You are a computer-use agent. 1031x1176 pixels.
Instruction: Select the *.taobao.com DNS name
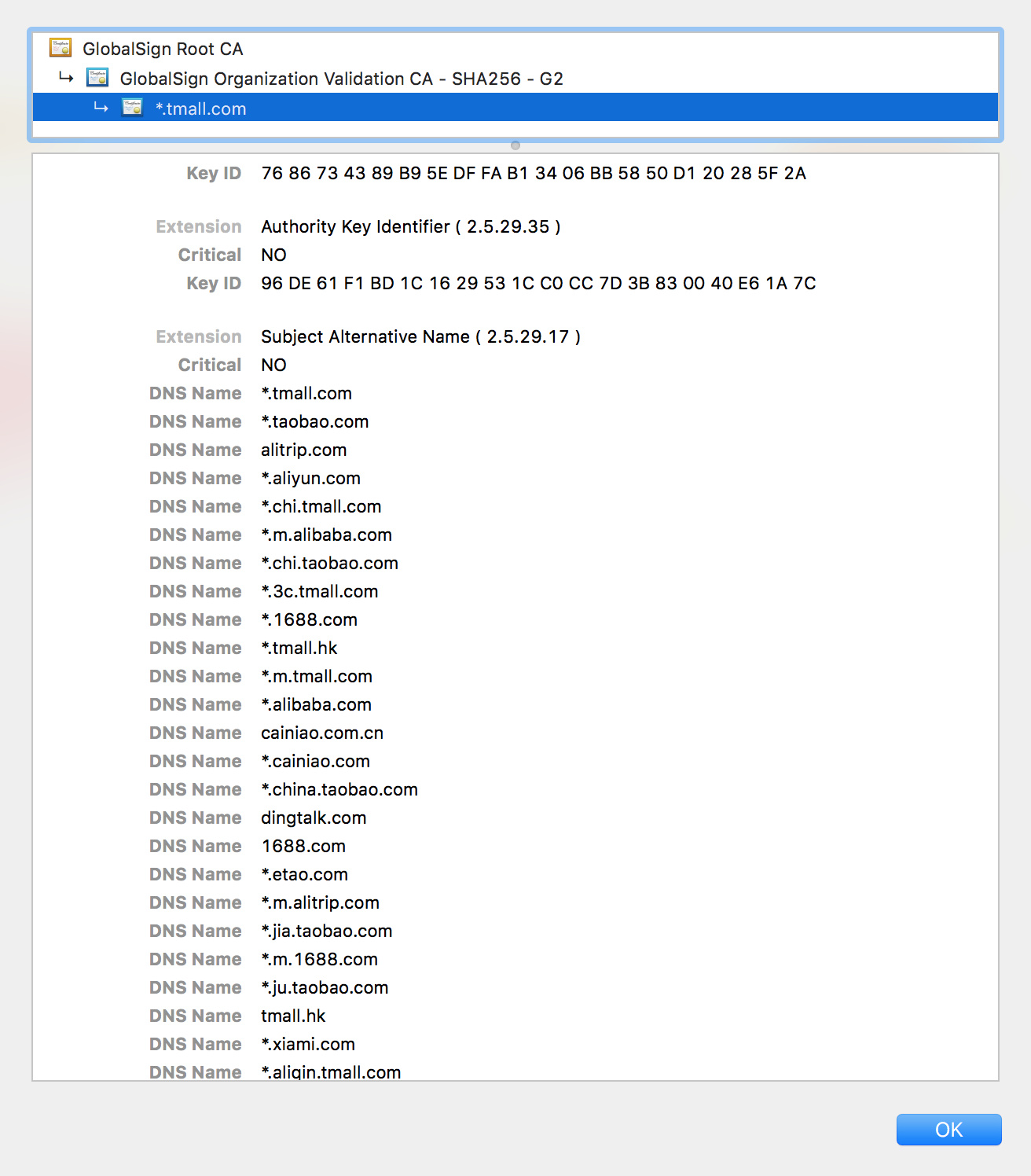pyautogui.click(x=314, y=421)
